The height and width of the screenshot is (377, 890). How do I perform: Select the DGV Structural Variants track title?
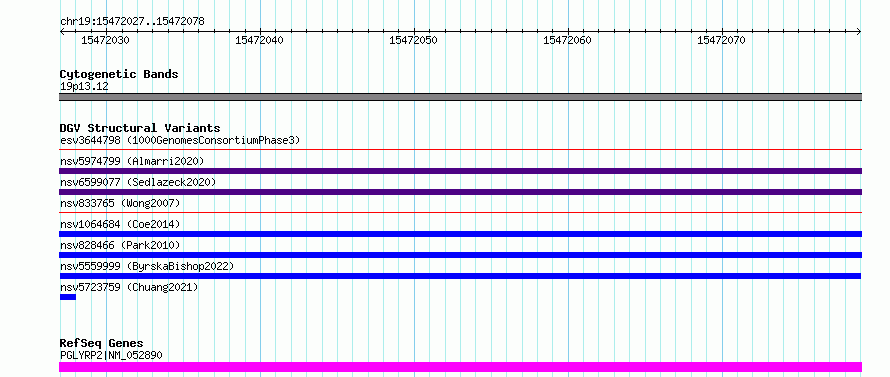coord(140,128)
